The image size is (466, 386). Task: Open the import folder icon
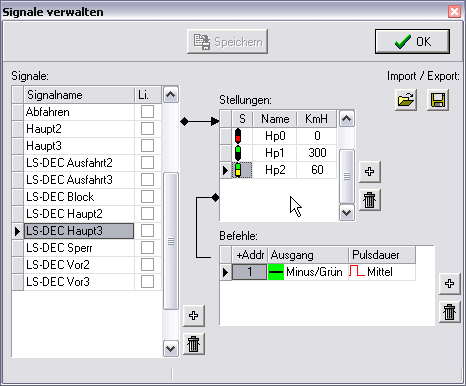pos(406,100)
